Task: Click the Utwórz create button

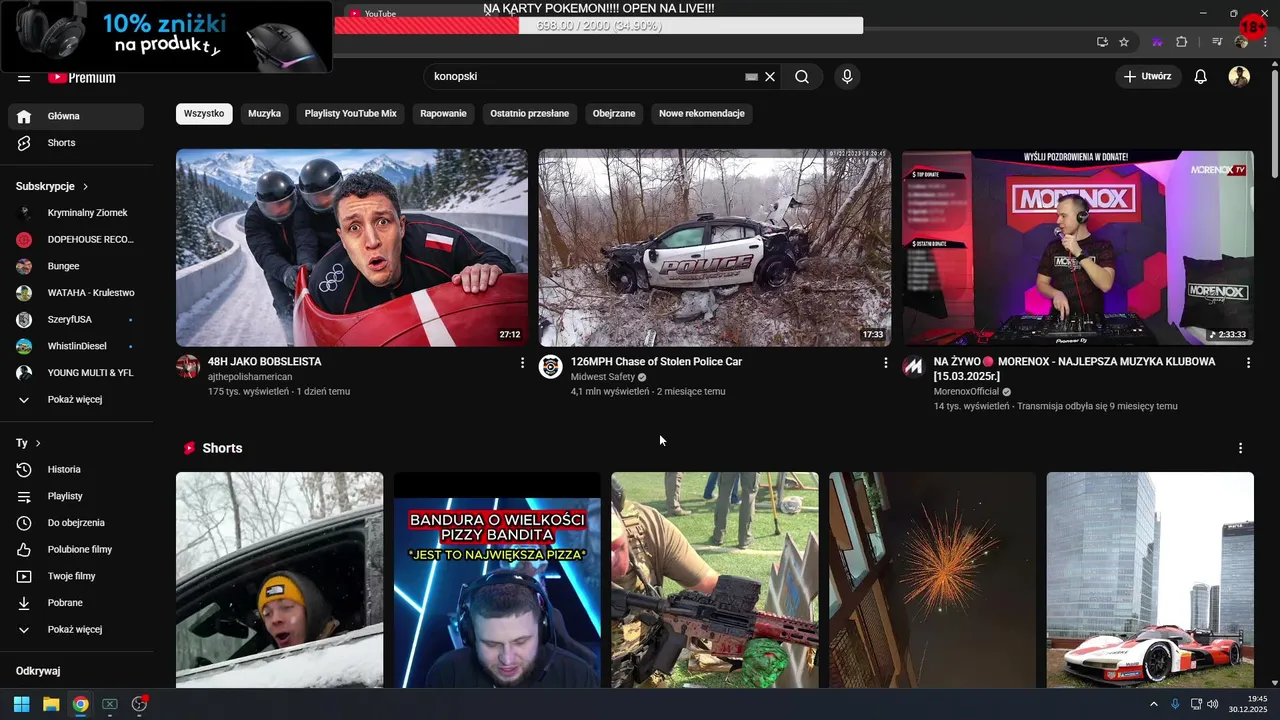Action: click(x=1148, y=77)
